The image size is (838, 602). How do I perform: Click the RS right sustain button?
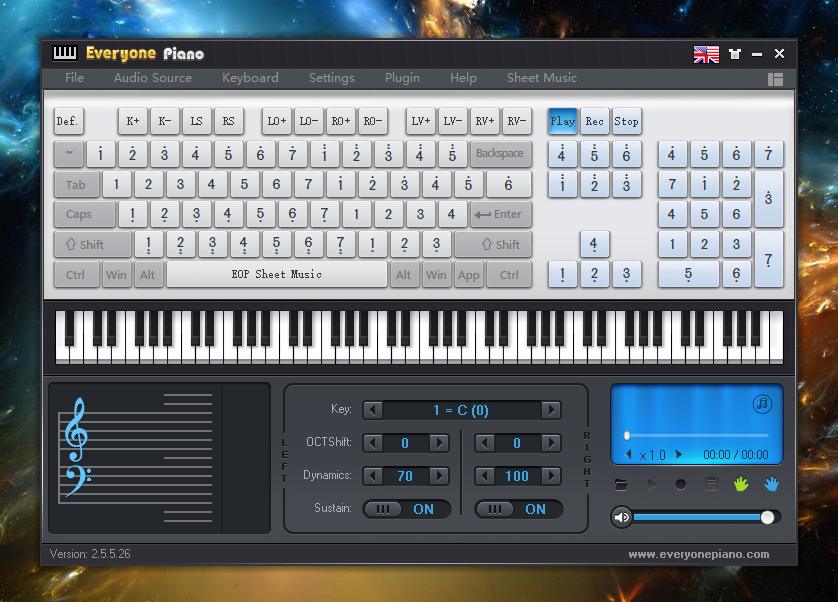[229, 121]
